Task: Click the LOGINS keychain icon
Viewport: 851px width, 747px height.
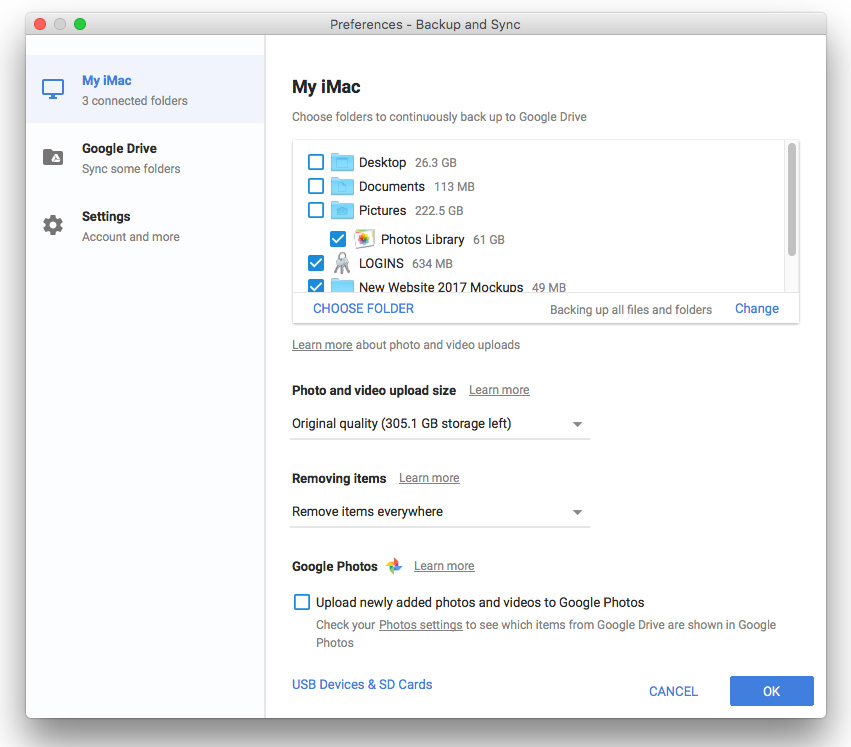Action: coord(341,262)
